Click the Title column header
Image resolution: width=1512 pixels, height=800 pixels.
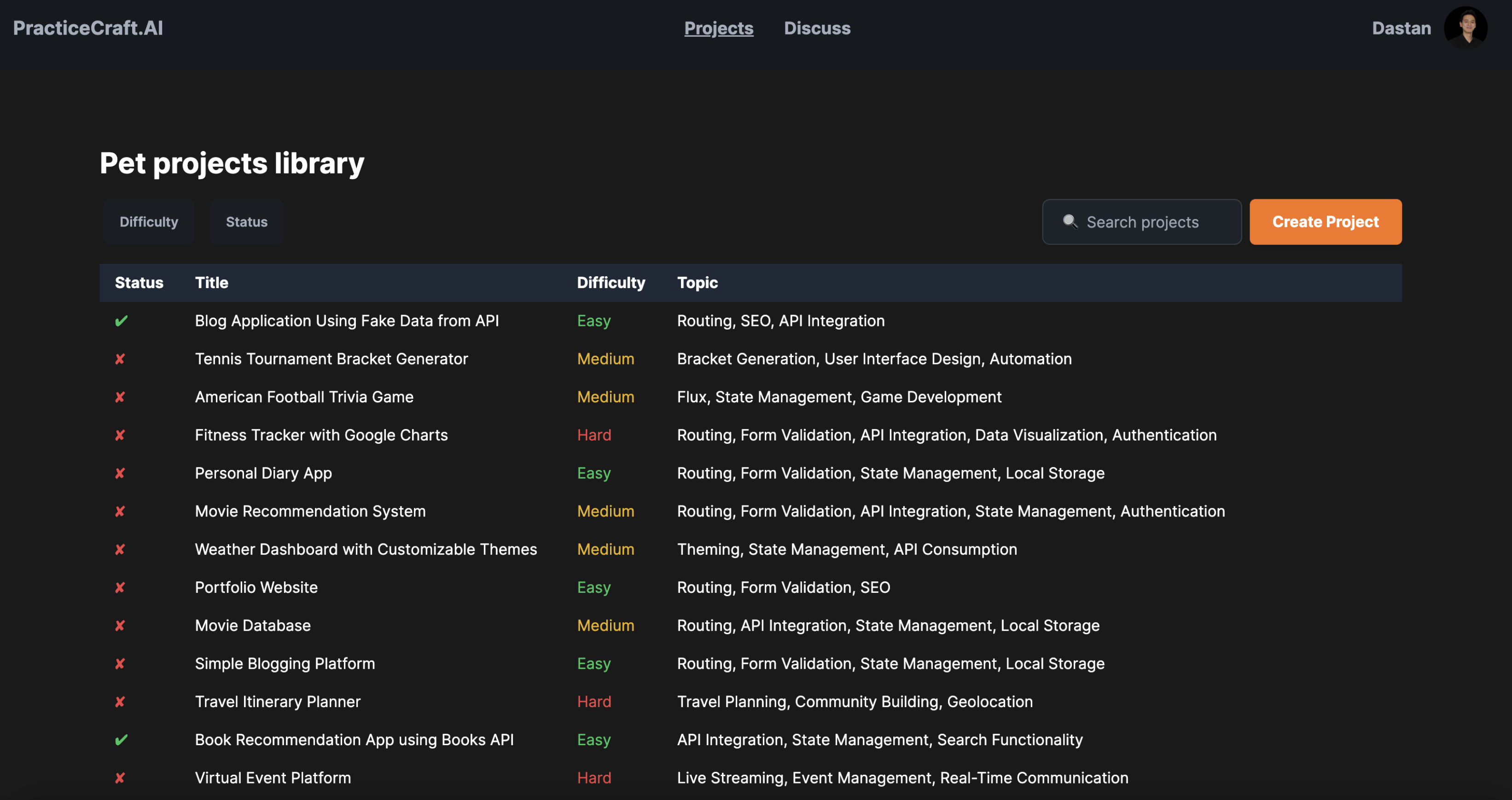point(211,283)
